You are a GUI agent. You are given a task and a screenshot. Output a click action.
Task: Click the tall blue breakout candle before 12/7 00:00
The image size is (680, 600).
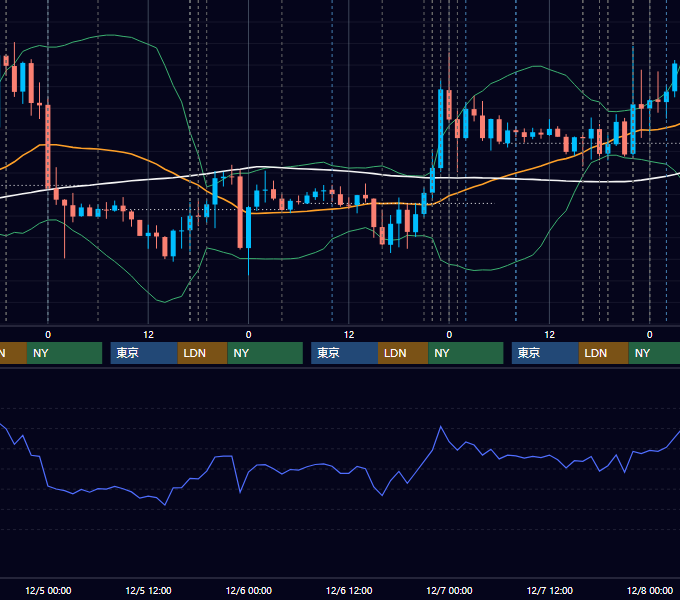click(x=441, y=128)
